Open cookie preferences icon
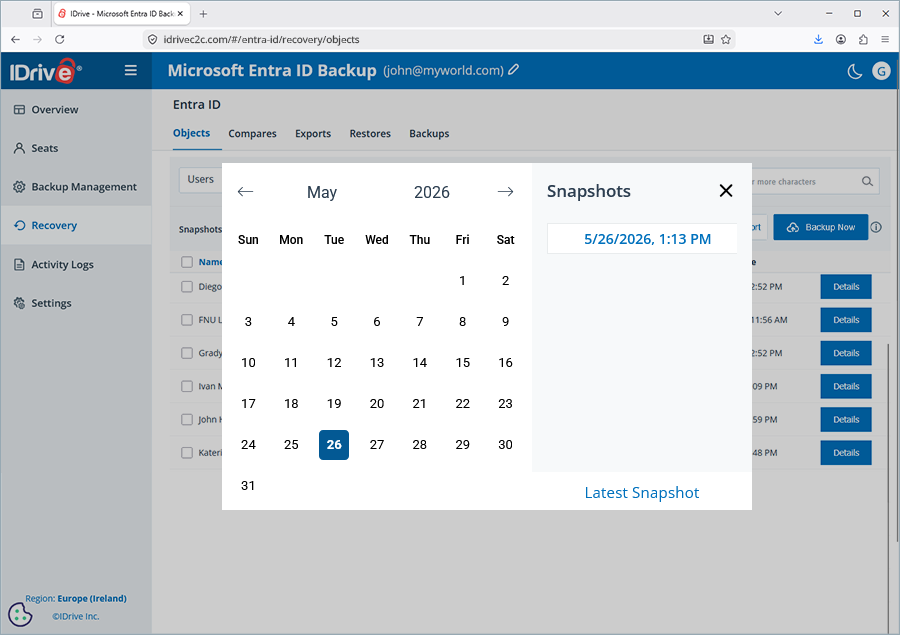The height and width of the screenshot is (635, 900). (x=20, y=615)
